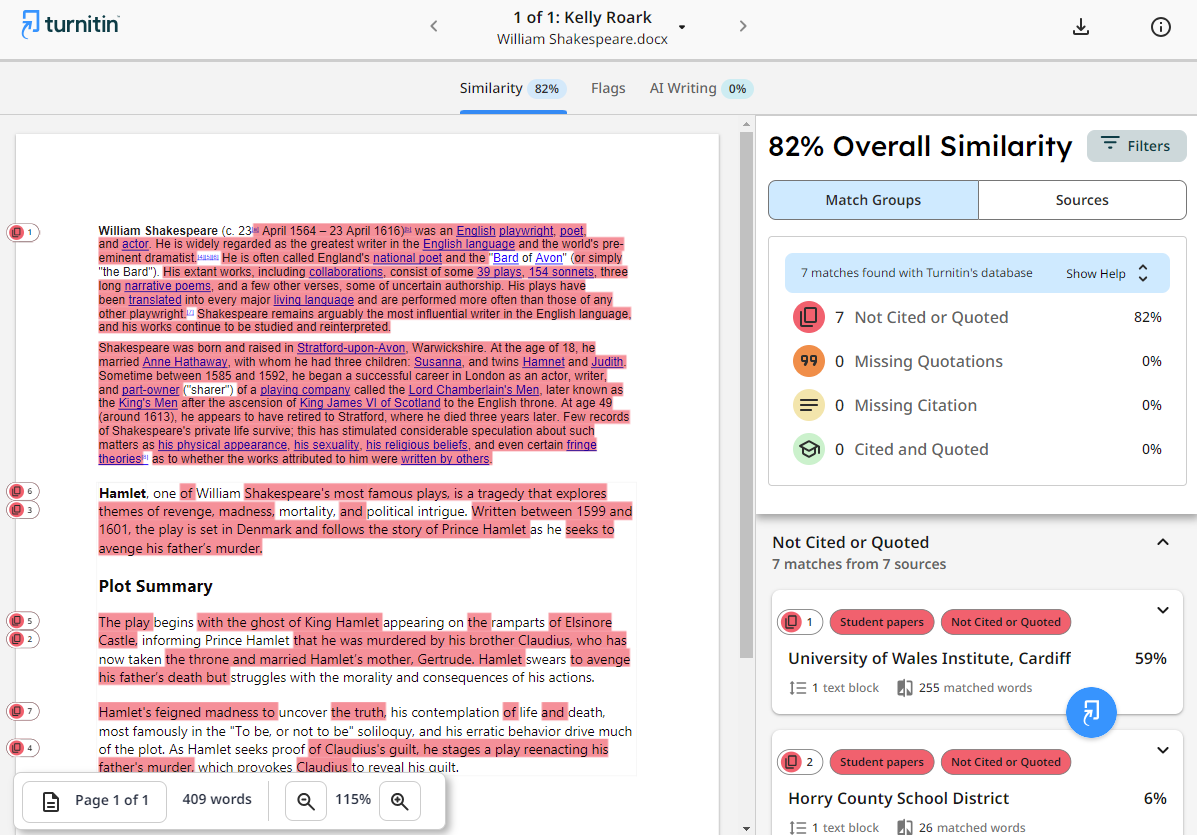Click the page count document icon
This screenshot has width=1197, height=835.
point(49,799)
